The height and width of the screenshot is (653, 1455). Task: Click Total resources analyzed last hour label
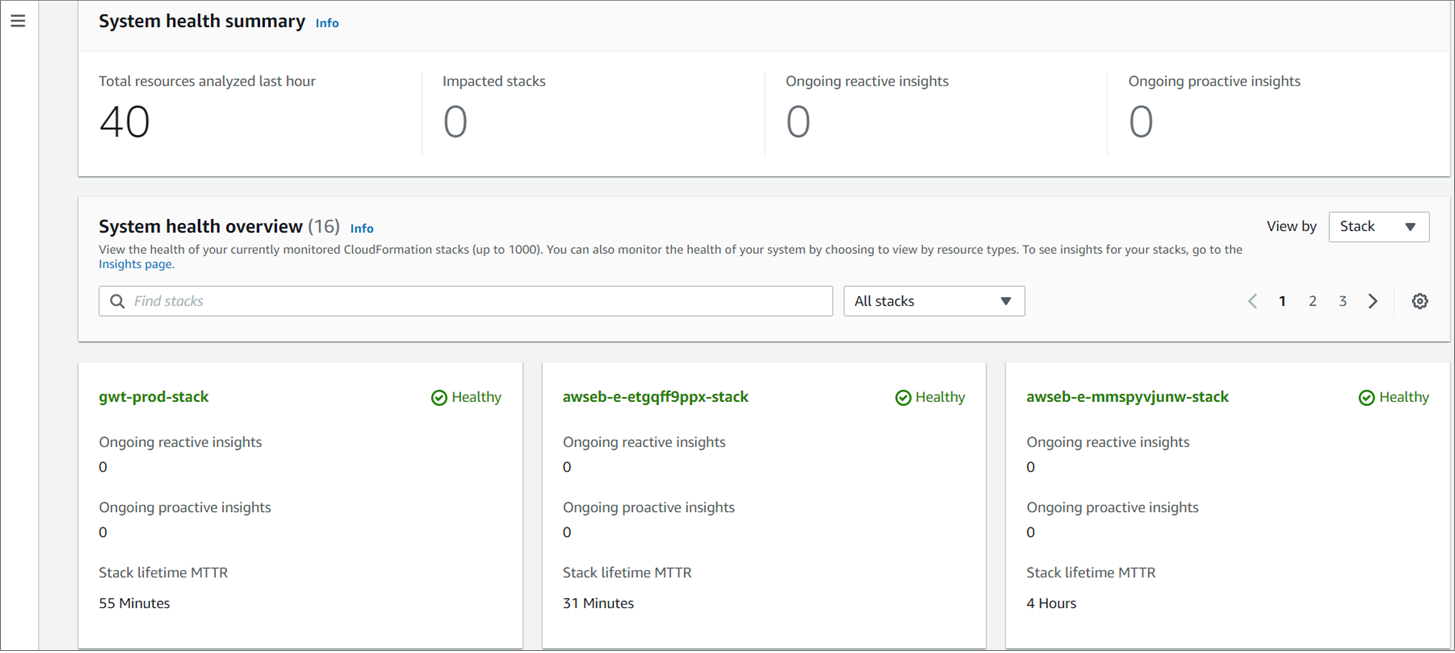(x=207, y=81)
